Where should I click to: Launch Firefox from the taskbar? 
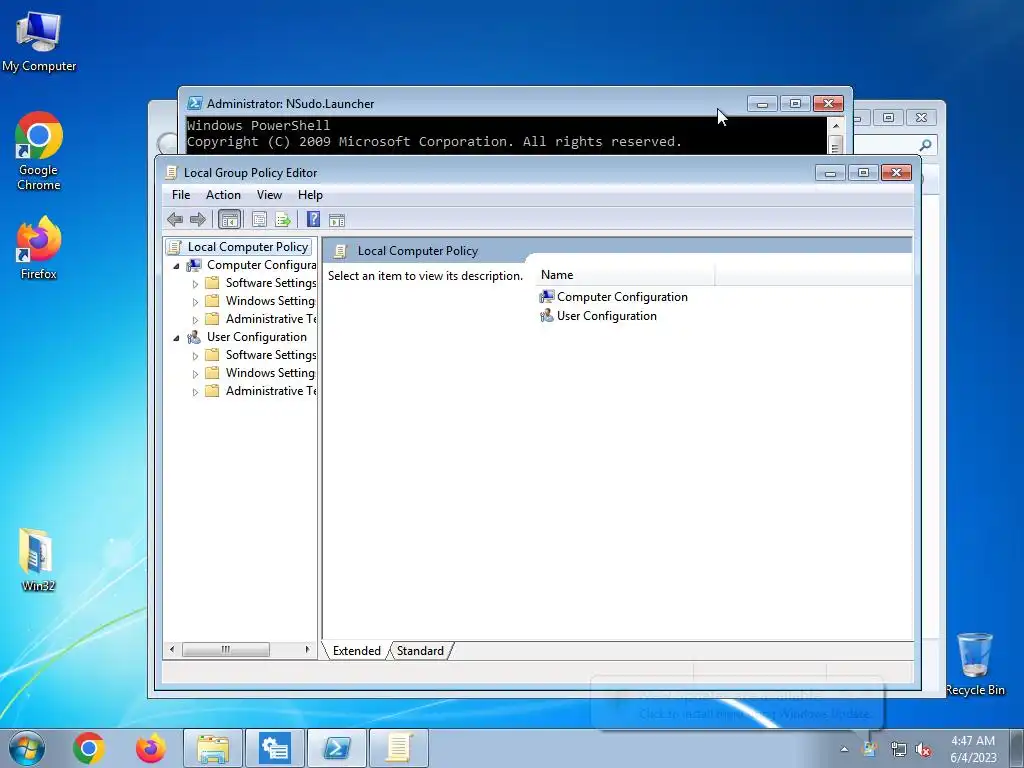151,748
